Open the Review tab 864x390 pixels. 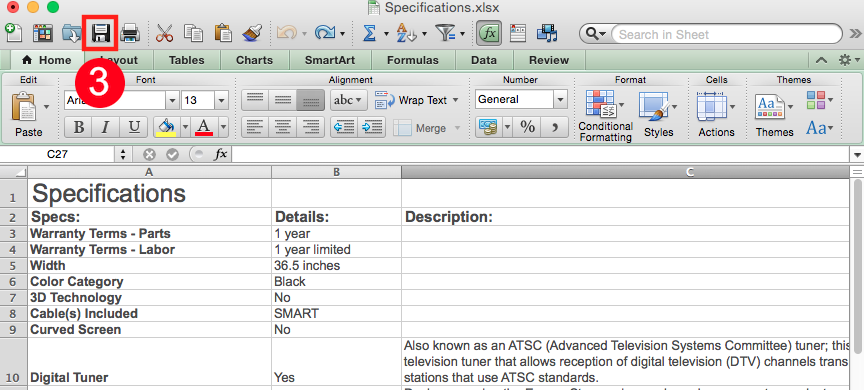(x=549, y=60)
